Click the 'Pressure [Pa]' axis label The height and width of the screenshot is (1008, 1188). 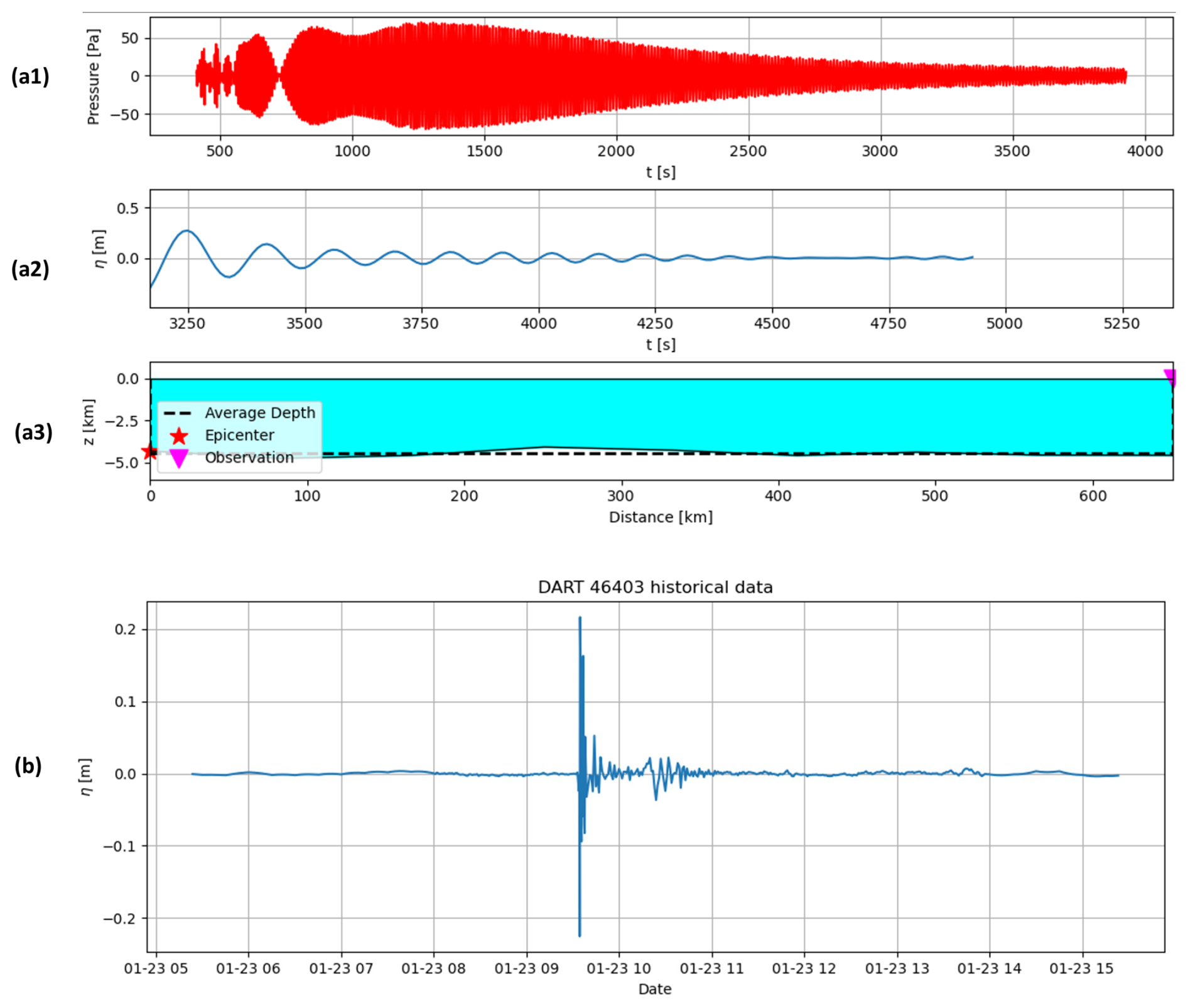coord(93,77)
